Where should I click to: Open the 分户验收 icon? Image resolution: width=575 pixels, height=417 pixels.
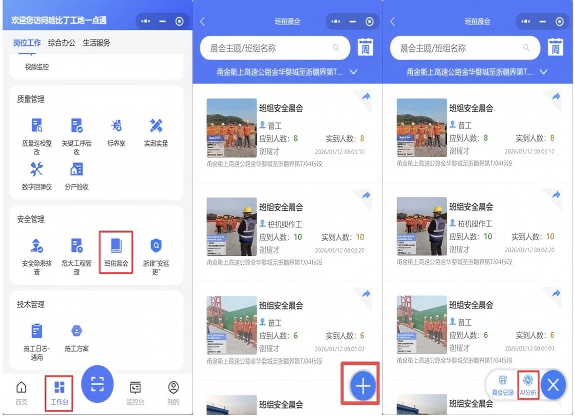pyautogui.click(x=76, y=169)
